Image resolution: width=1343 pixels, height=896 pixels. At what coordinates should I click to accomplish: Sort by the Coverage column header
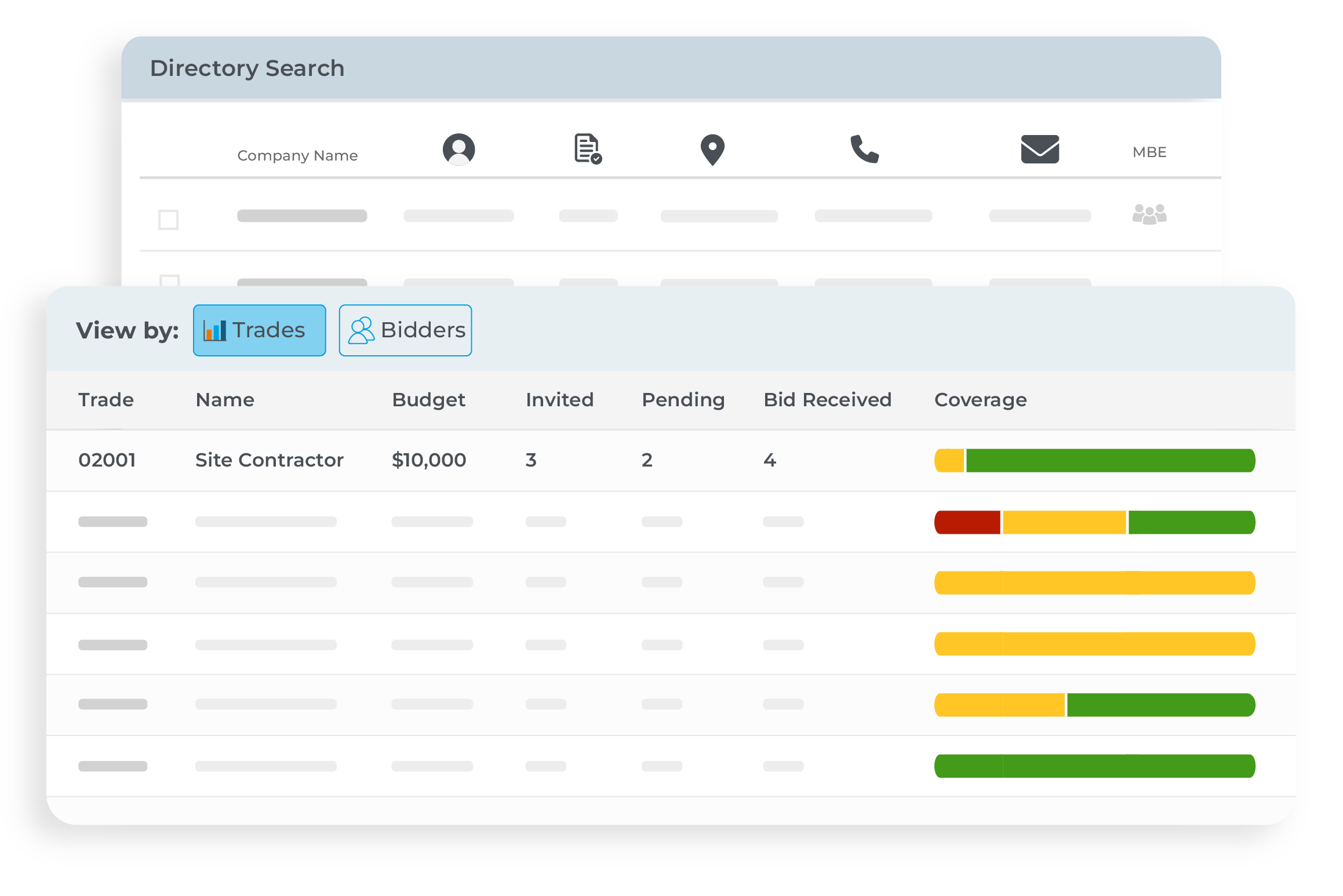[x=980, y=399]
